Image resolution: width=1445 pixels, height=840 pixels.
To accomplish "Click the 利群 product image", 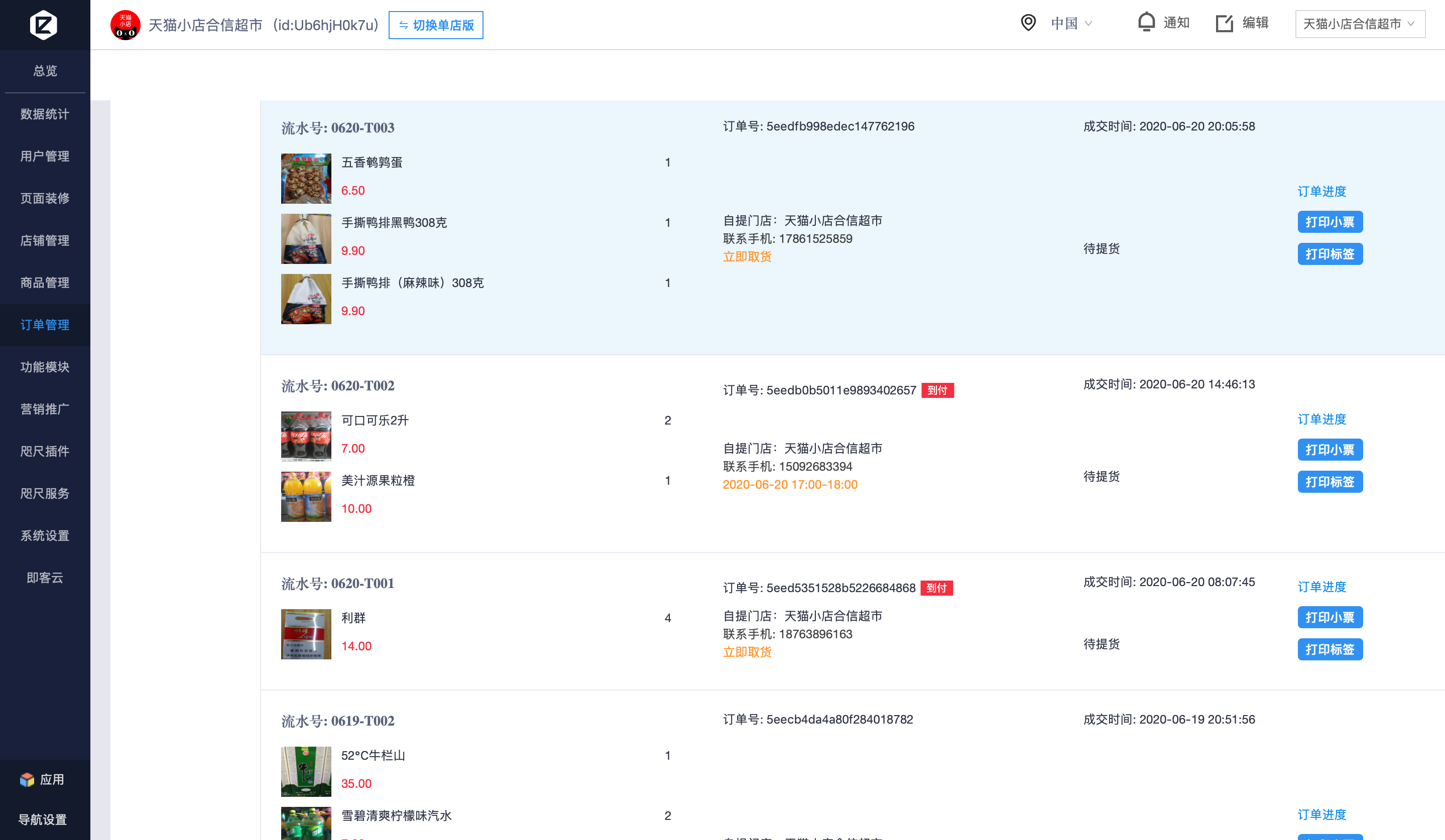I will coord(306,634).
